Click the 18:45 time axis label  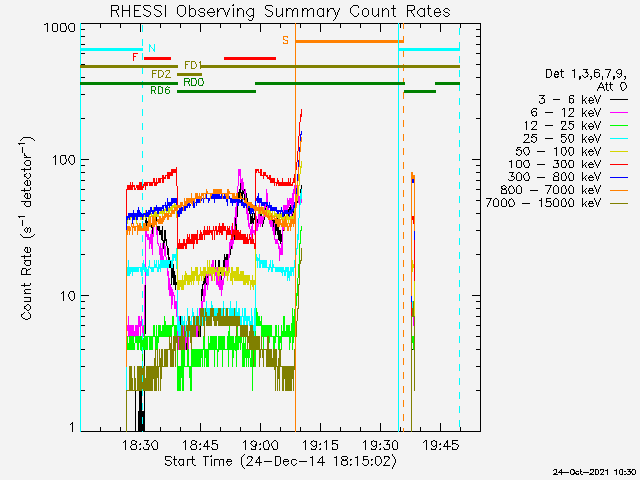[x=200, y=445]
